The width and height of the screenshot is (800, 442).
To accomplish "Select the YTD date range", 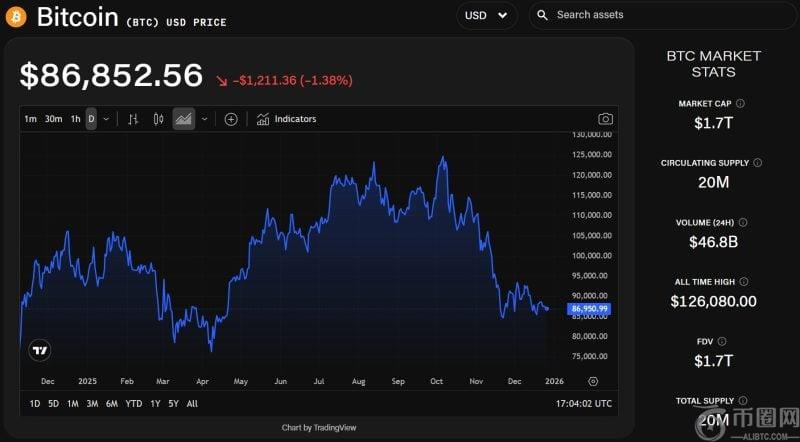I will (133, 404).
